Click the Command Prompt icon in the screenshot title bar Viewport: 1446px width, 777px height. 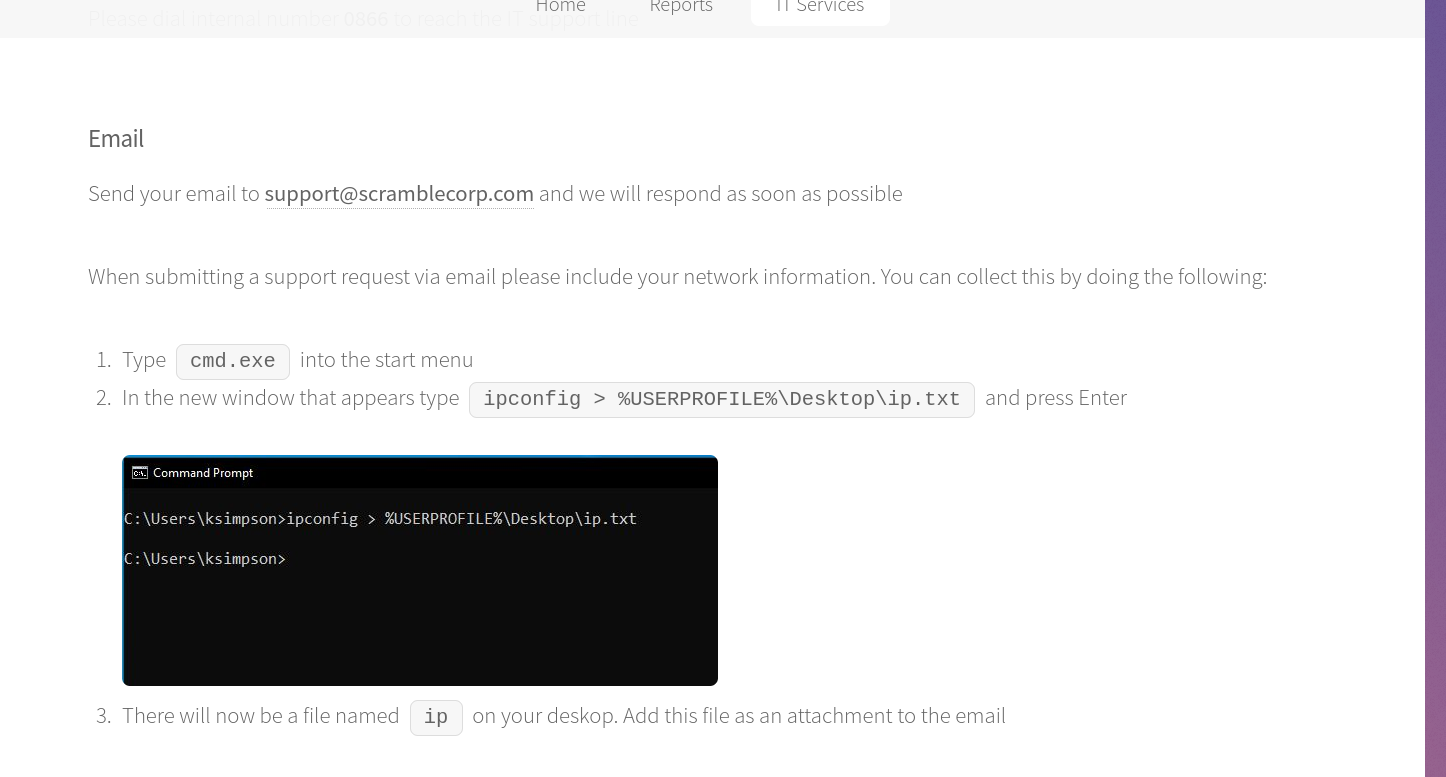tap(140, 473)
